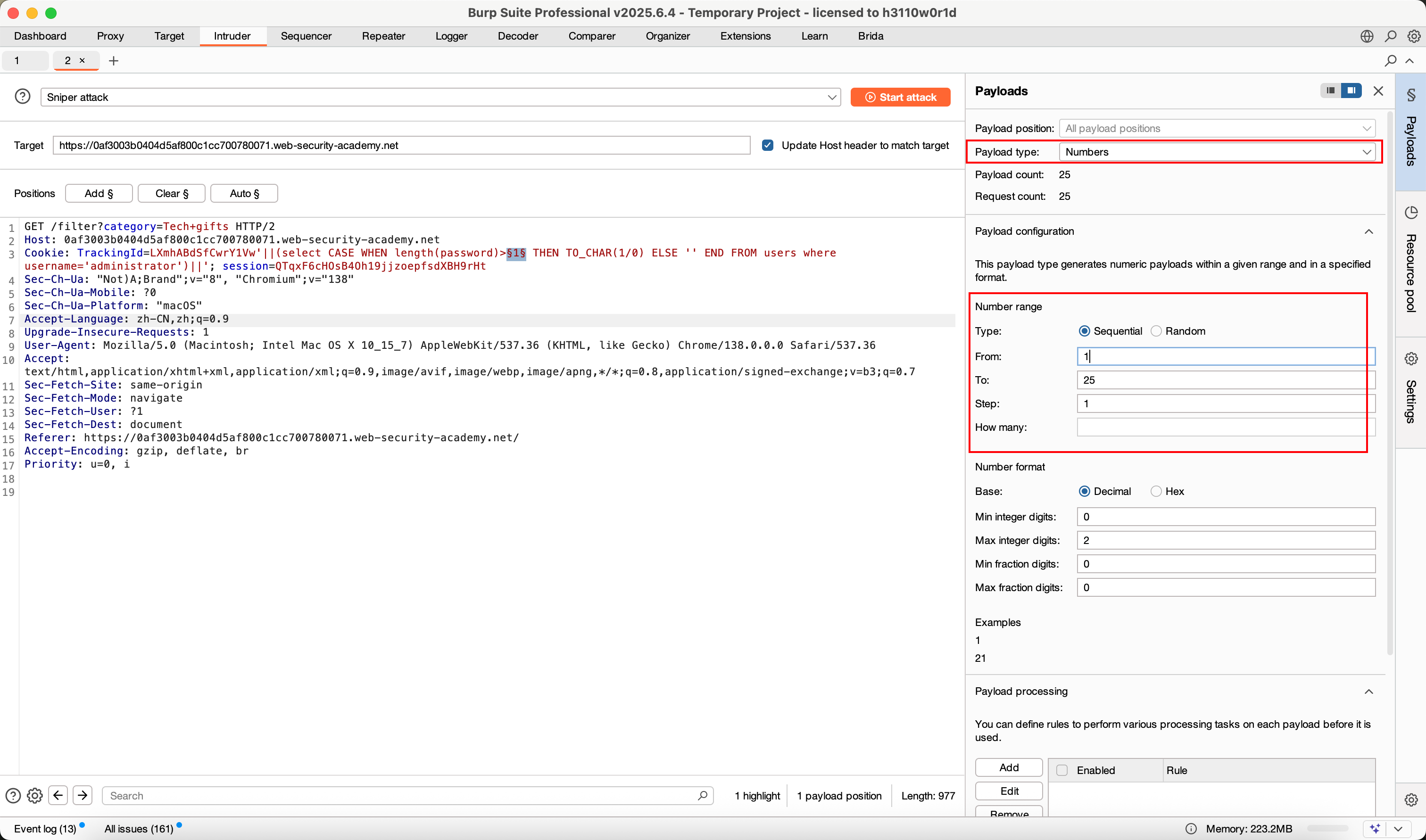The image size is (1426, 840).
Task: Open the Repeater tab
Action: [x=383, y=36]
